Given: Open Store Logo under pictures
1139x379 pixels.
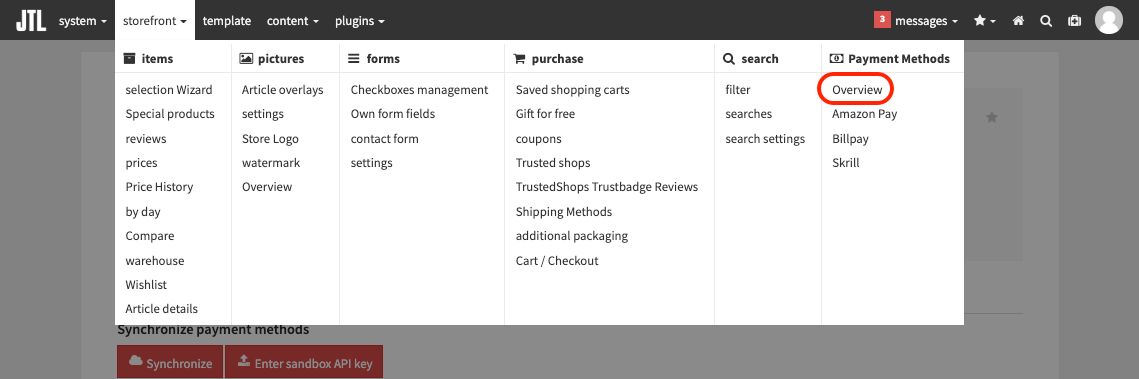Looking at the screenshot, I should click(x=270, y=139).
